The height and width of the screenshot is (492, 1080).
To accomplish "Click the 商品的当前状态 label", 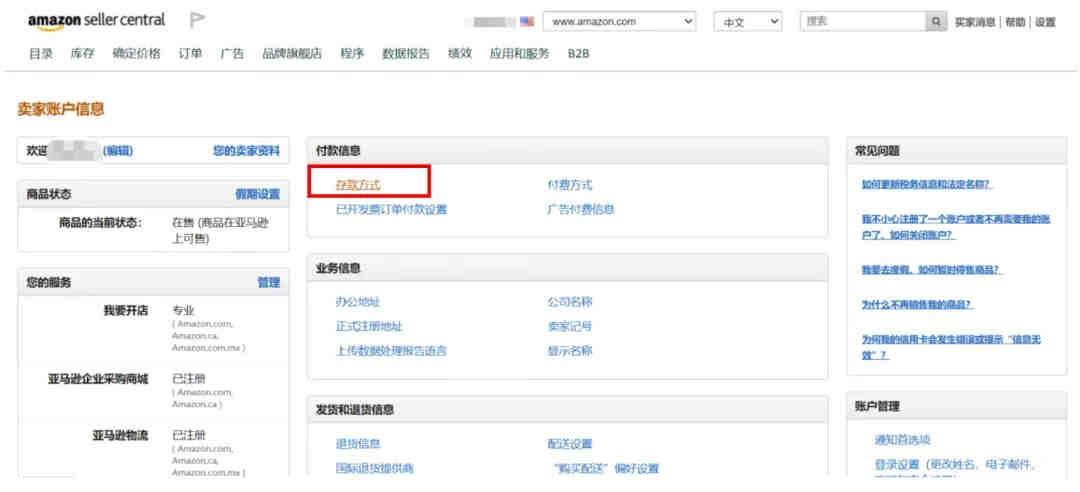I will point(101,223).
